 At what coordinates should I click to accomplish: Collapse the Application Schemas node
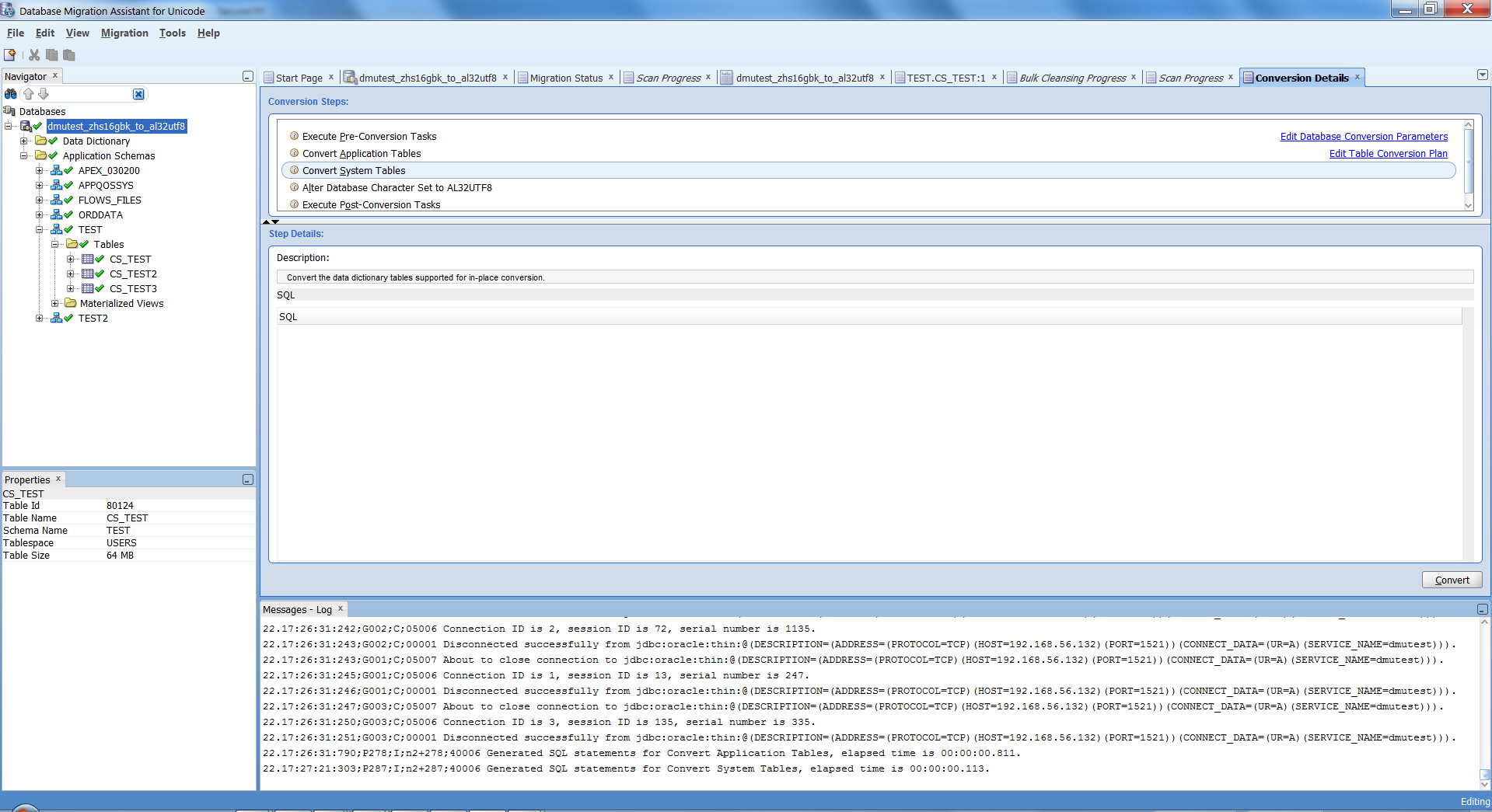coord(24,155)
